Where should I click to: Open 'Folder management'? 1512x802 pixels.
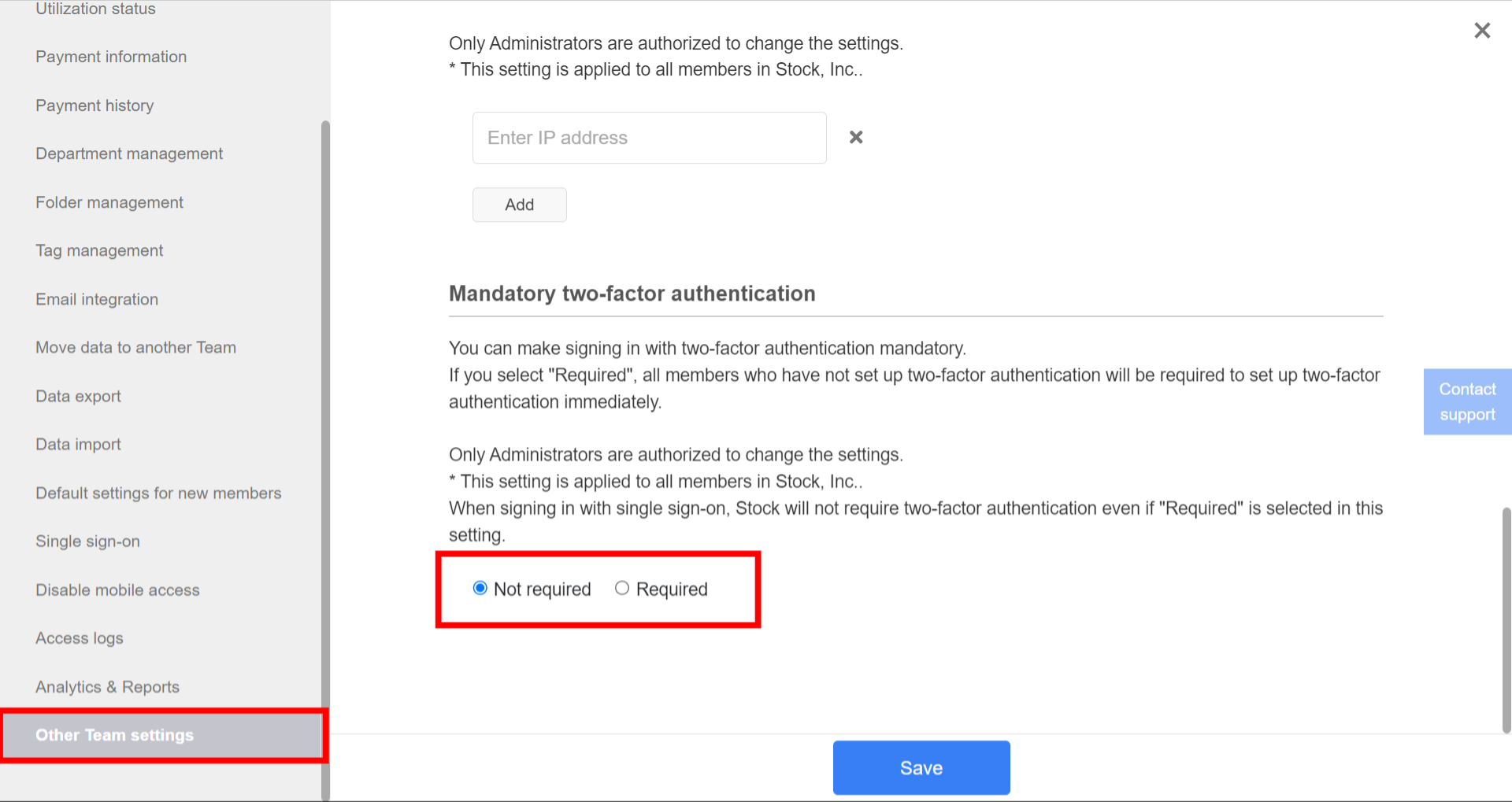[x=109, y=201]
